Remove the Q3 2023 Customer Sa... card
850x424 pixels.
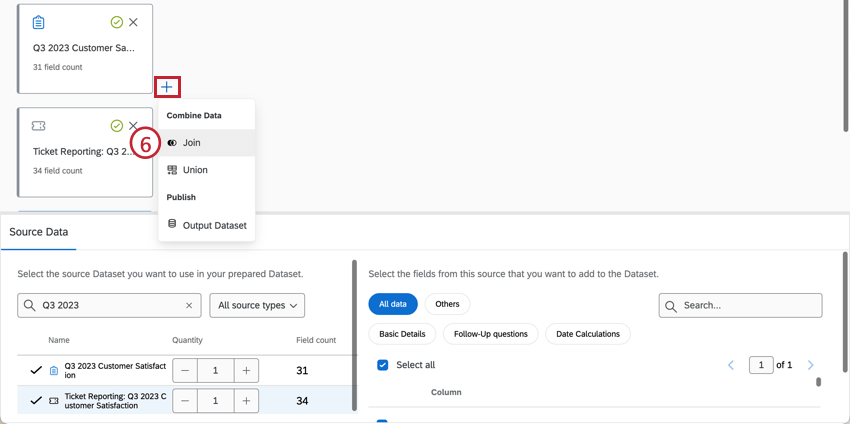click(133, 22)
